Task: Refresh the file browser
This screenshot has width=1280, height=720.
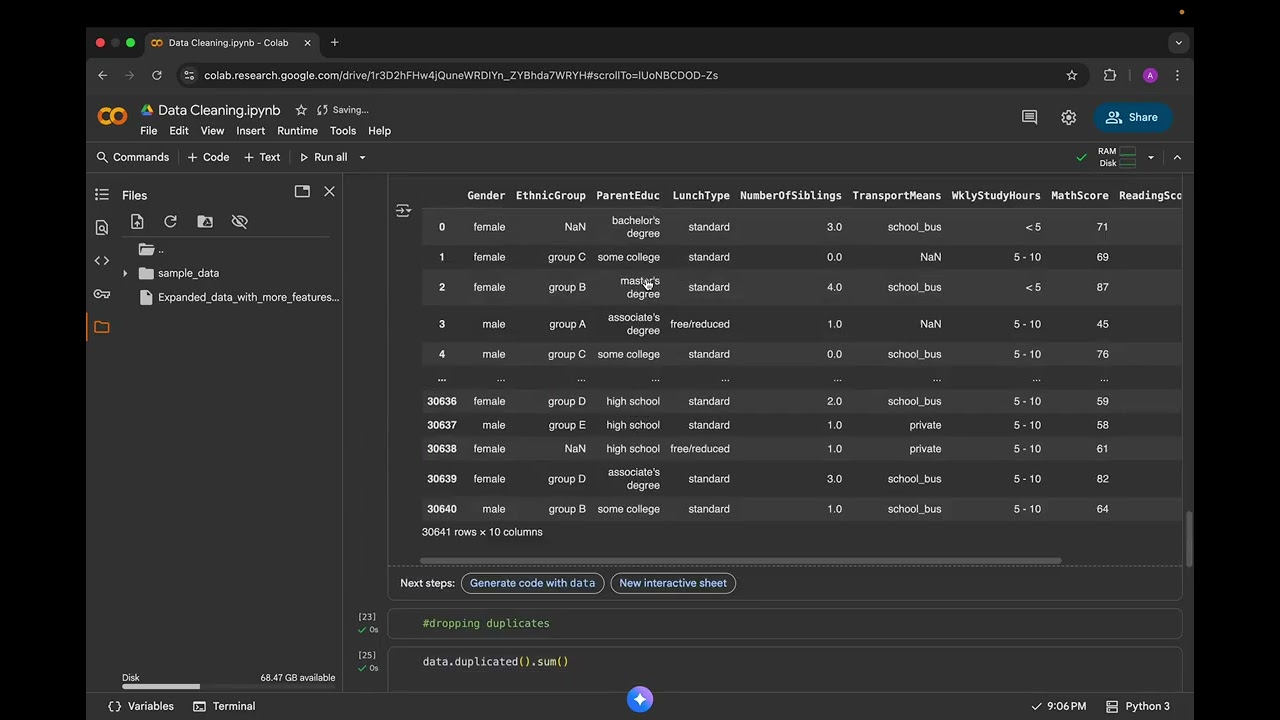Action: 170,222
